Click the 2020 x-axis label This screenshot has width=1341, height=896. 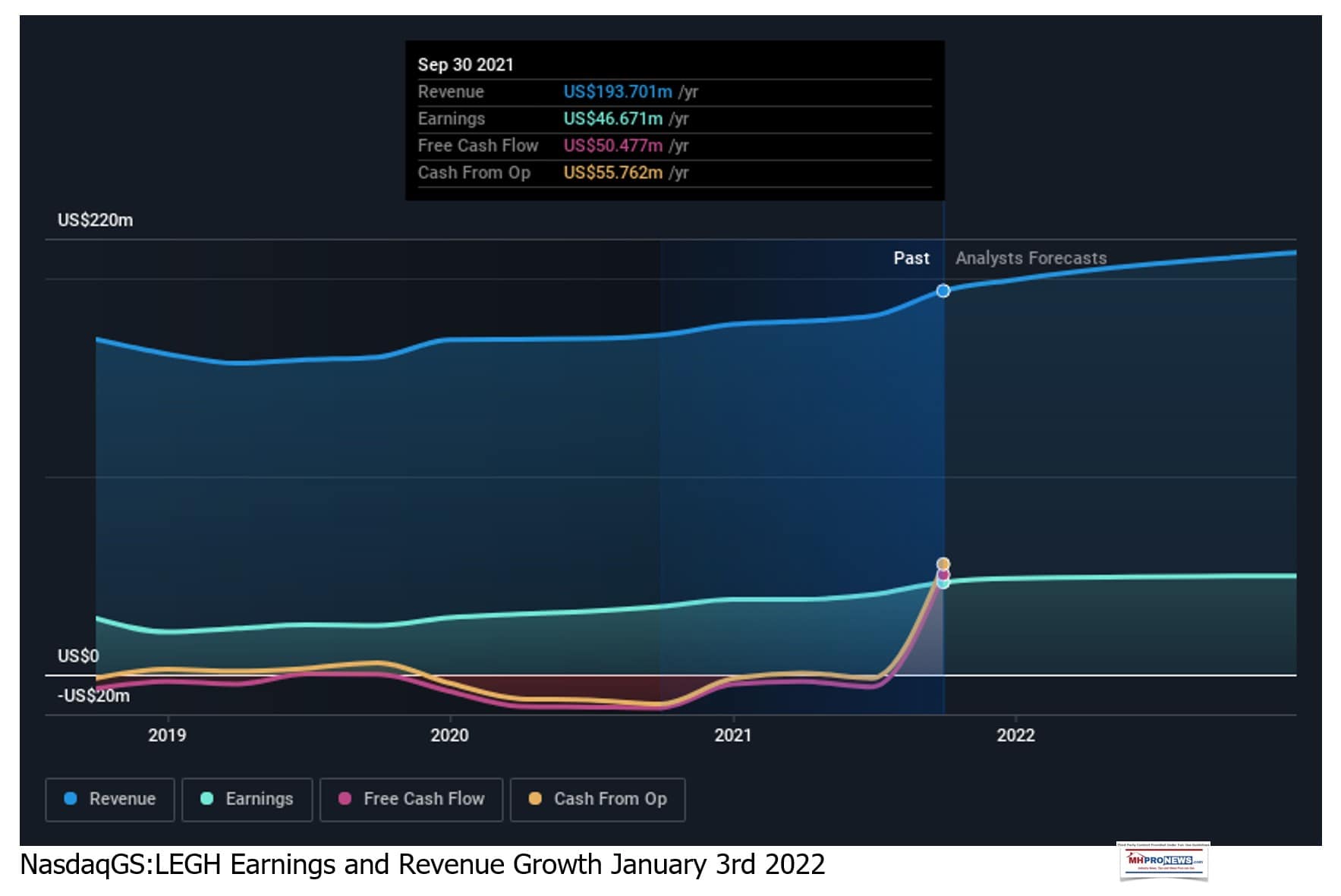tap(449, 735)
